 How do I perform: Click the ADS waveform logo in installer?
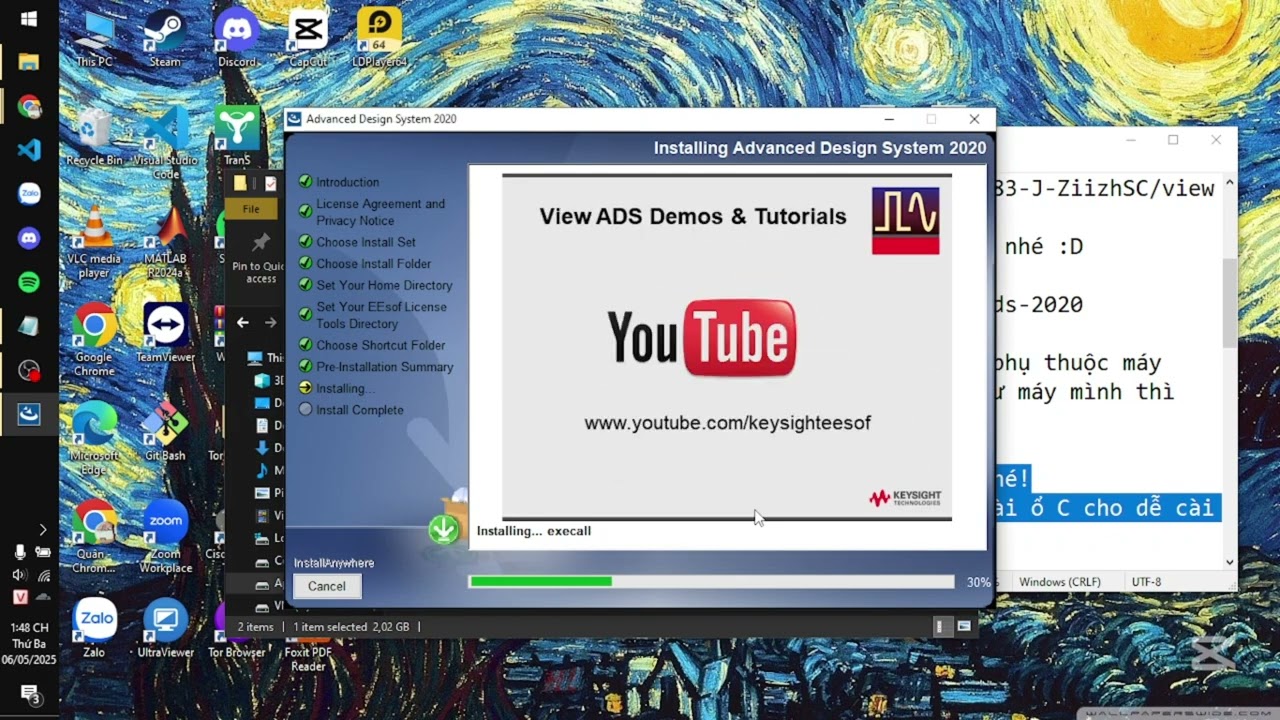tap(905, 220)
